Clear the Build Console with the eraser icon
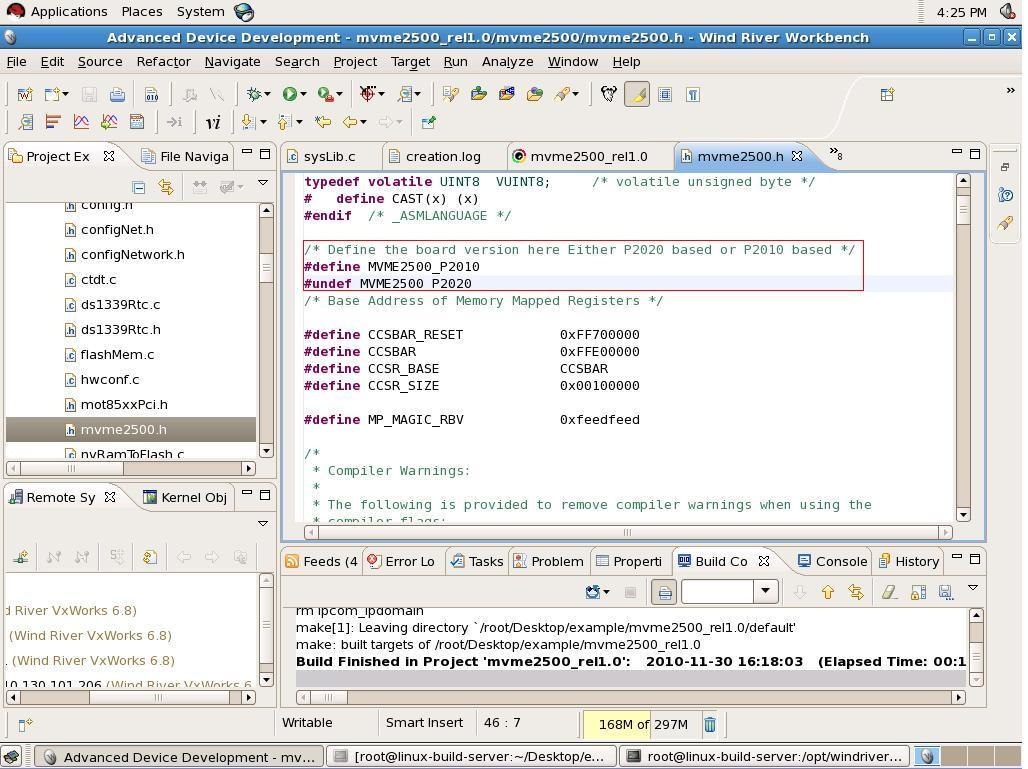Image resolution: width=1028 pixels, height=769 pixels. pyautogui.click(x=888, y=592)
